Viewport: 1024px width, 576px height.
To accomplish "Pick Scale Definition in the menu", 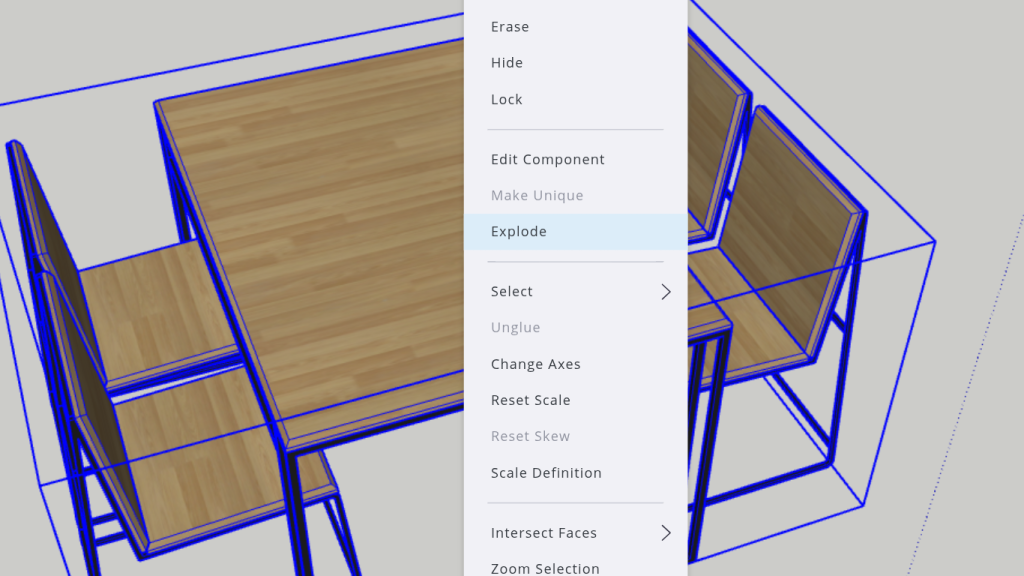I will coord(546,473).
